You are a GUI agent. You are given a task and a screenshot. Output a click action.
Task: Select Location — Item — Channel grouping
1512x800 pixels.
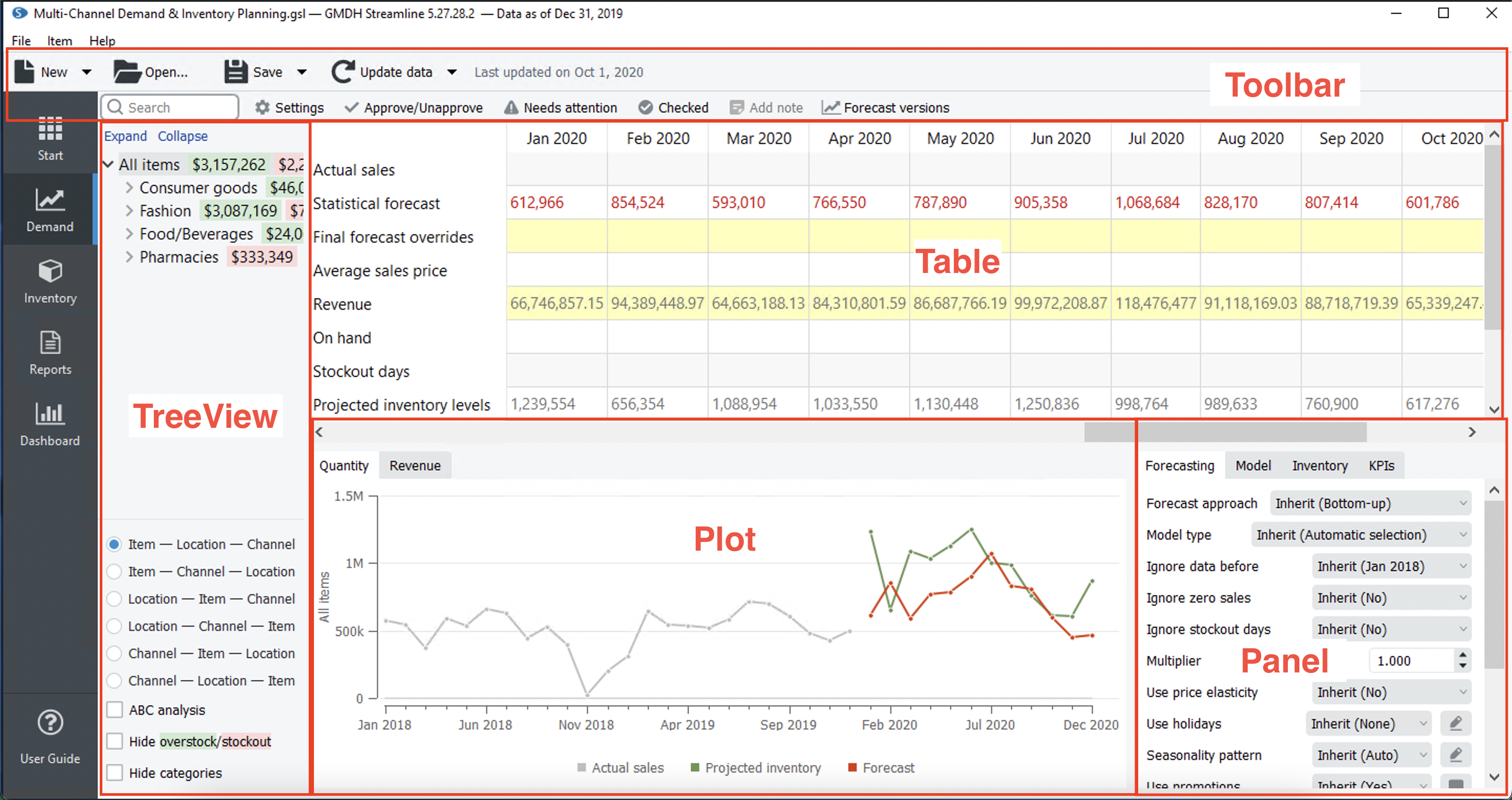[114, 598]
